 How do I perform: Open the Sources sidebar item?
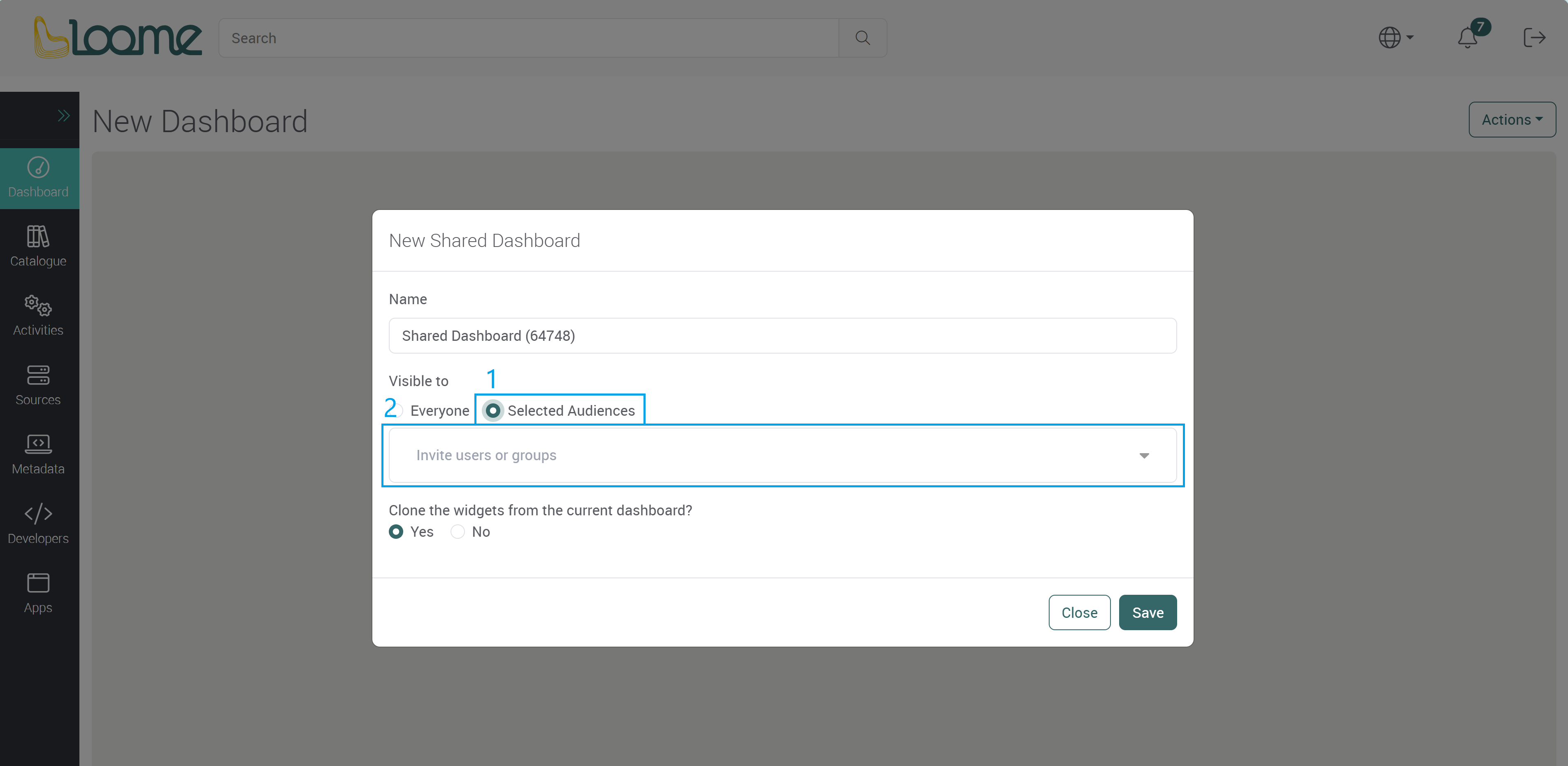pyautogui.click(x=38, y=385)
